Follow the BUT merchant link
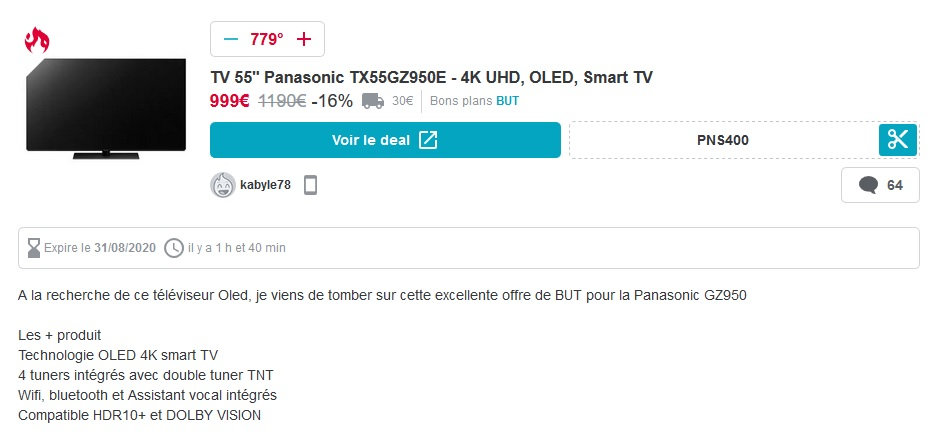 coord(507,101)
